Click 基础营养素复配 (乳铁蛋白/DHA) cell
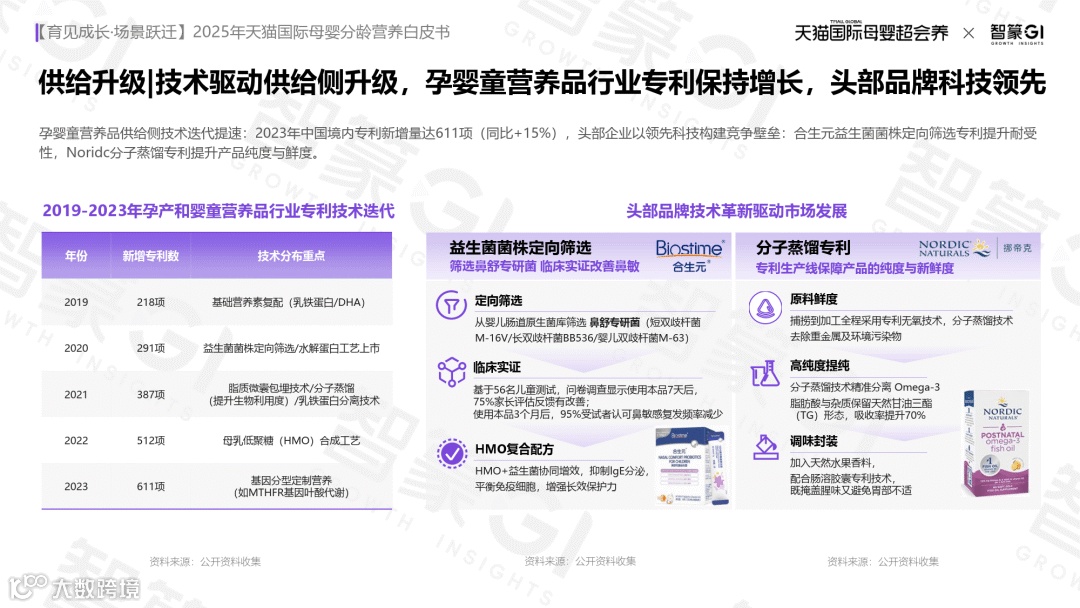This screenshot has height=608, width=1080. click(x=289, y=302)
